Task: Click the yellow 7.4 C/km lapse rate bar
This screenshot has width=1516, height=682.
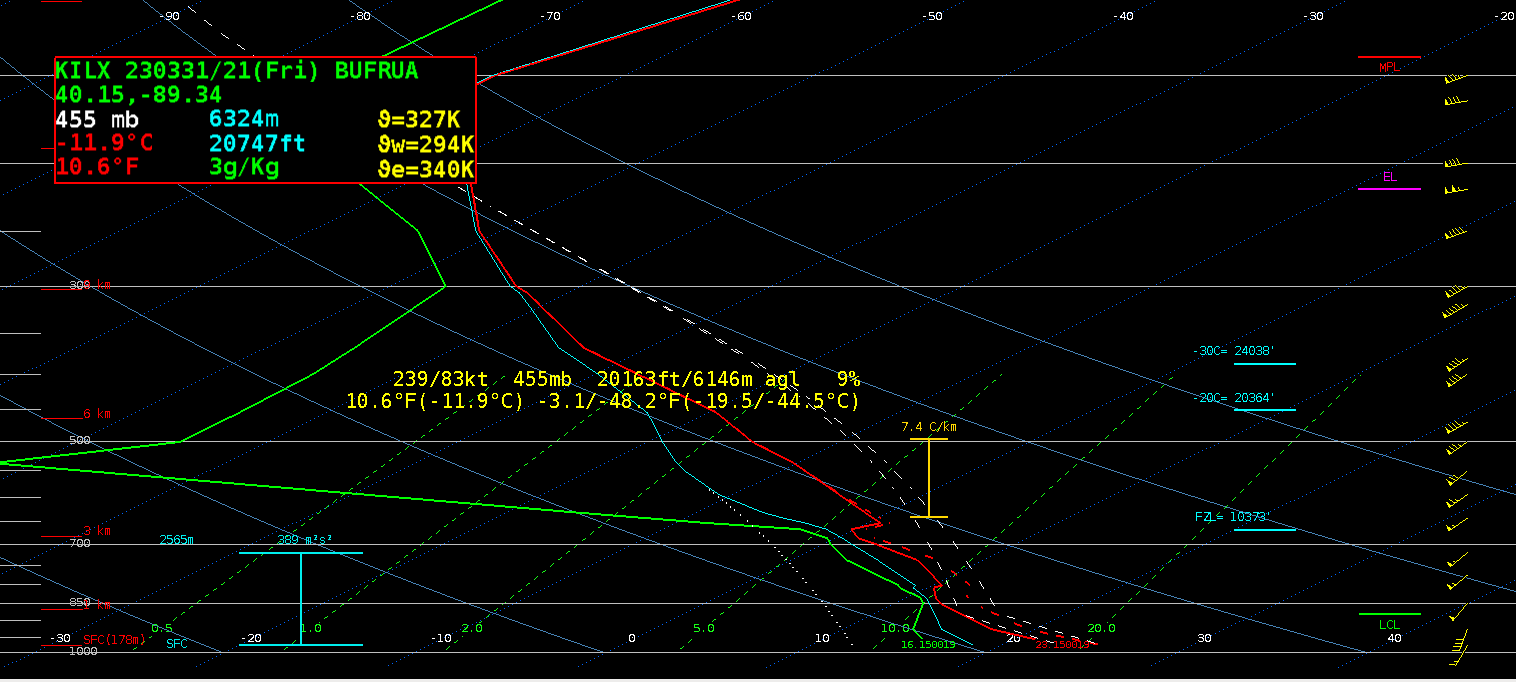Action: click(929, 478)
